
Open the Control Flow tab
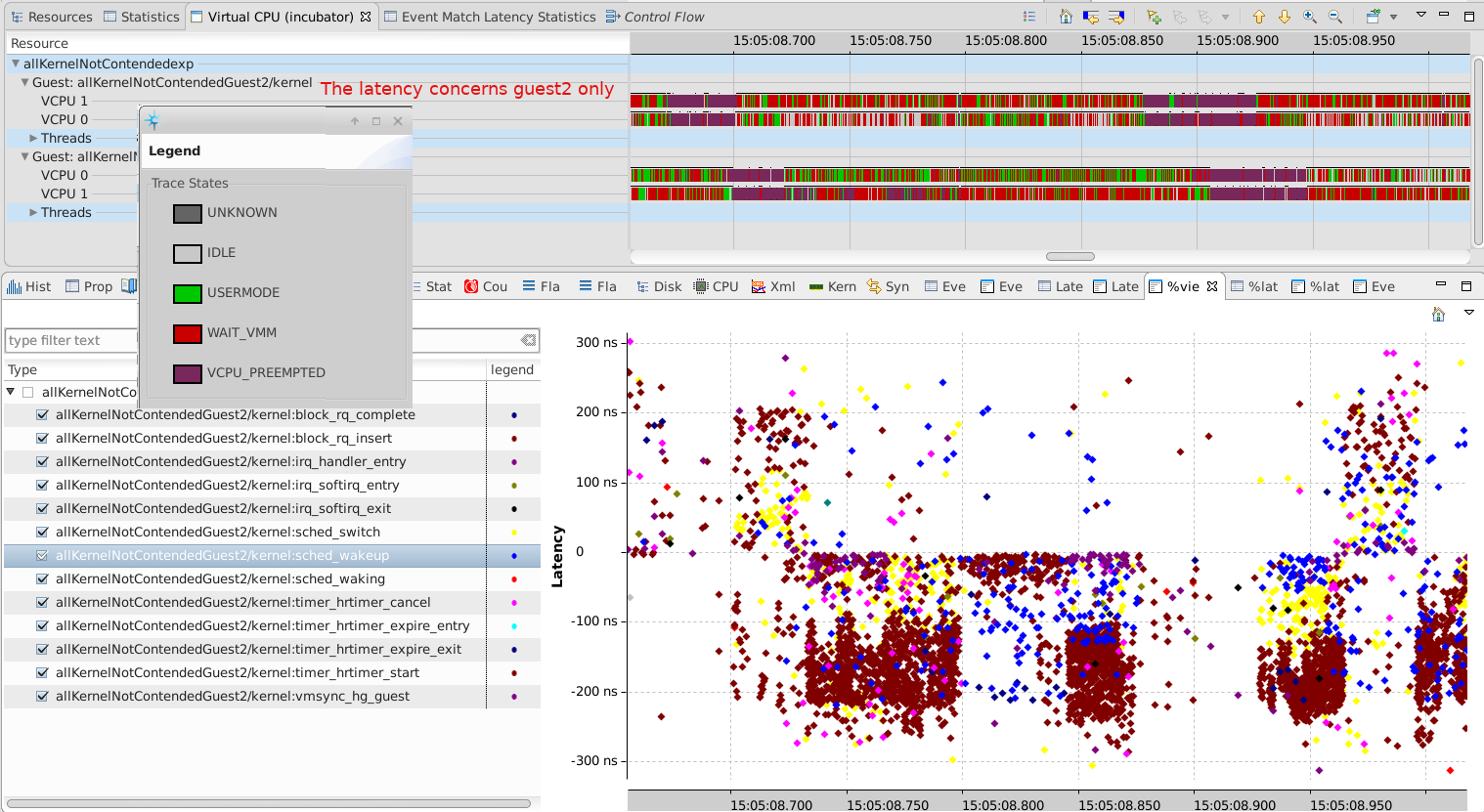point(663,17)
